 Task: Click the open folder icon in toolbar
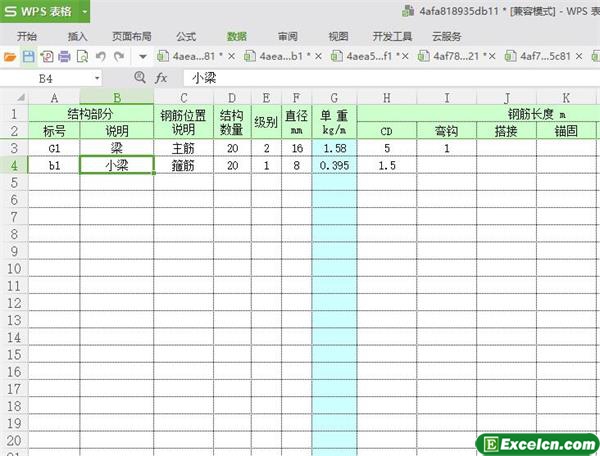click(x=10, y=57)
